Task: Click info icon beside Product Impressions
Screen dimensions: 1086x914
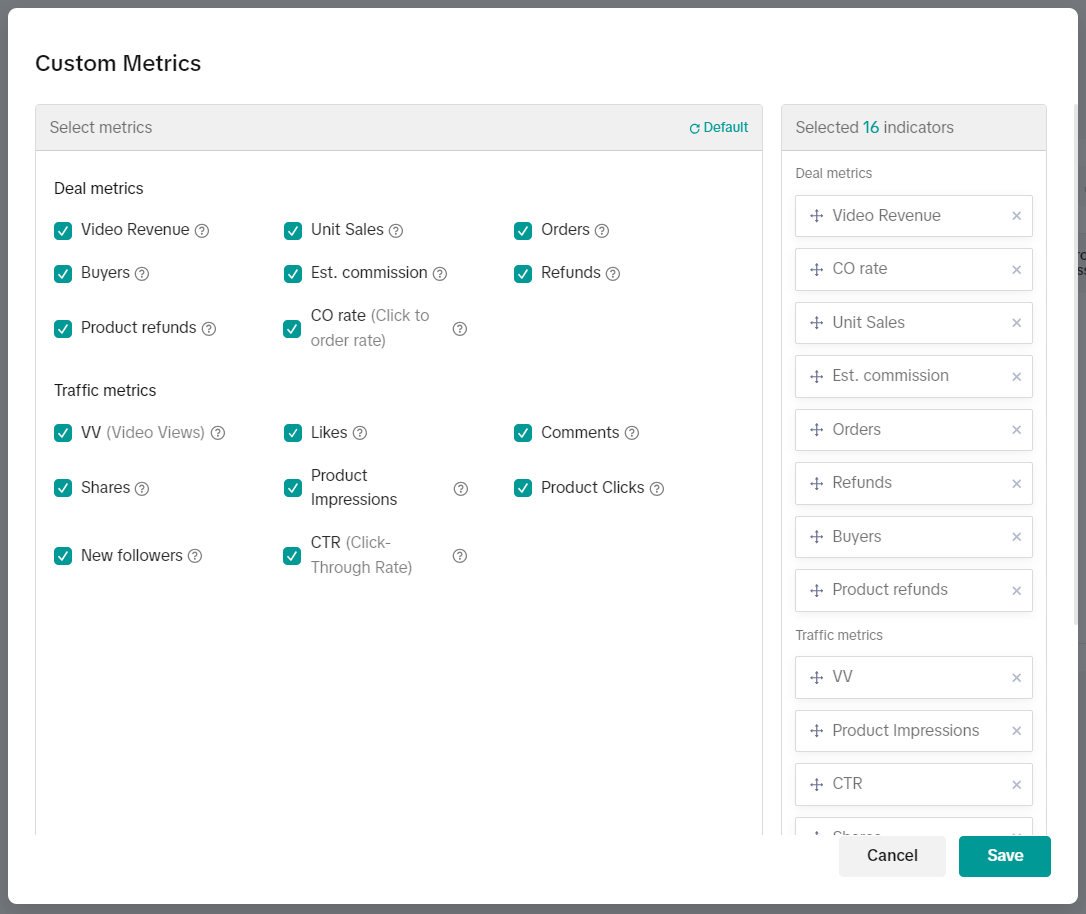Action: tap(460, 489)
